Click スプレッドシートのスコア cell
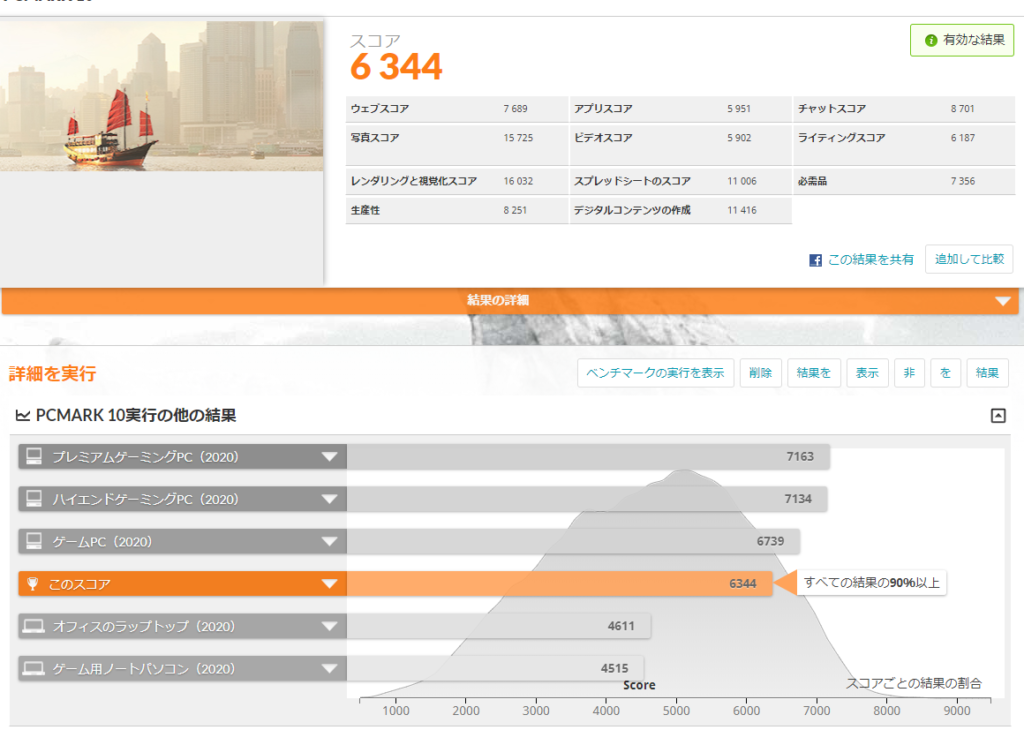 (x=680, y=181)
